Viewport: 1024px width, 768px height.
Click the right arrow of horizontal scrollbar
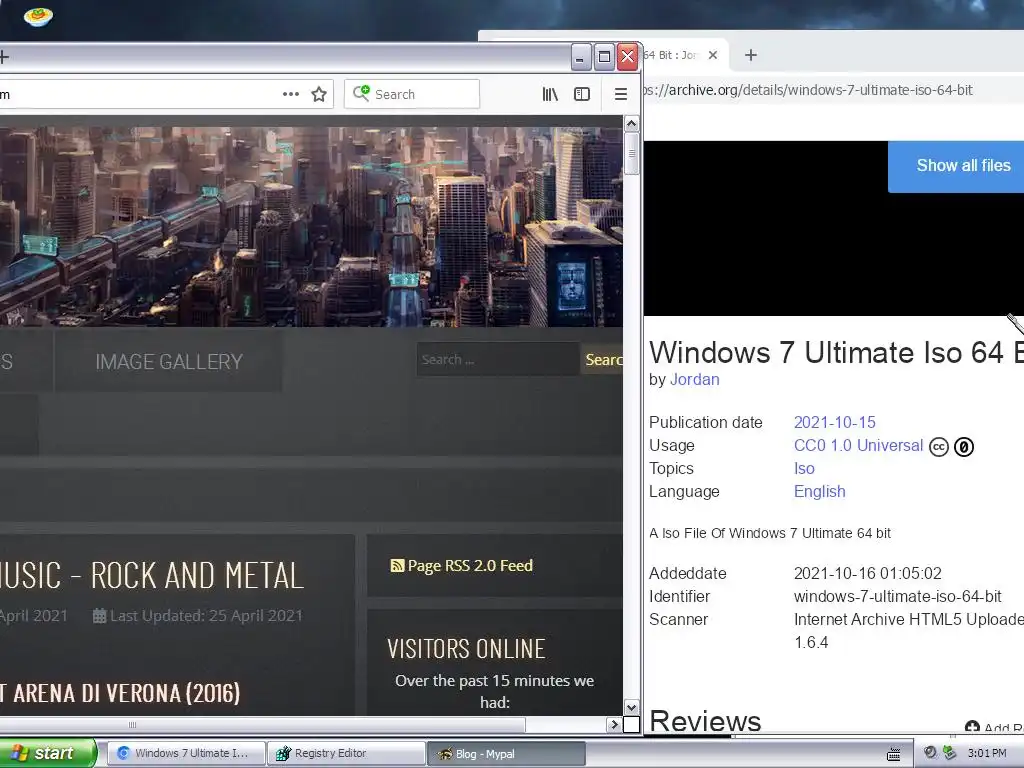[614, 724]
